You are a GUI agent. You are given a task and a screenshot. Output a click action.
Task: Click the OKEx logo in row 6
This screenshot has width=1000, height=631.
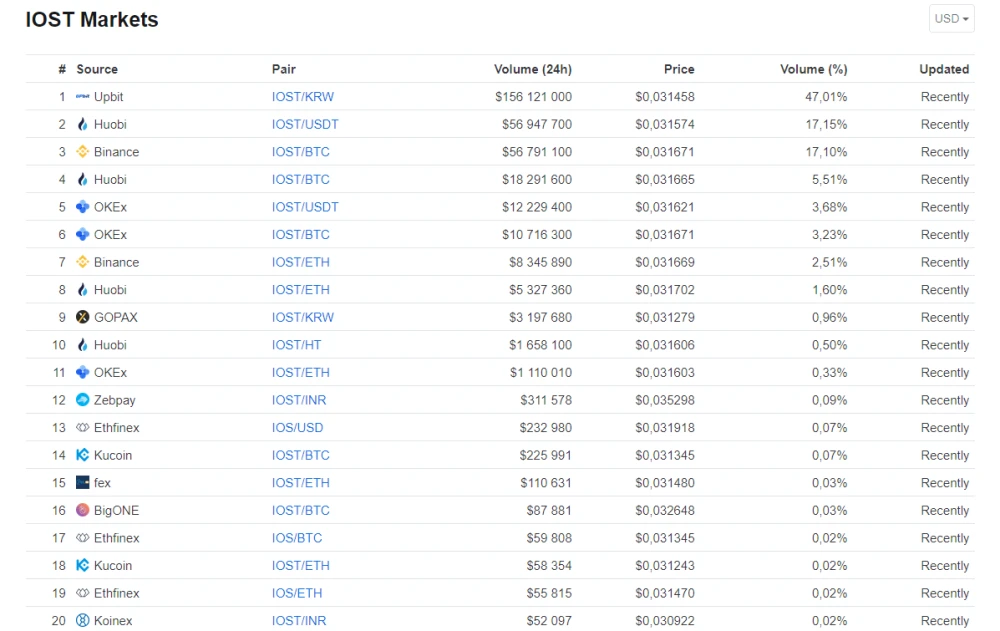tap(82, 235)
